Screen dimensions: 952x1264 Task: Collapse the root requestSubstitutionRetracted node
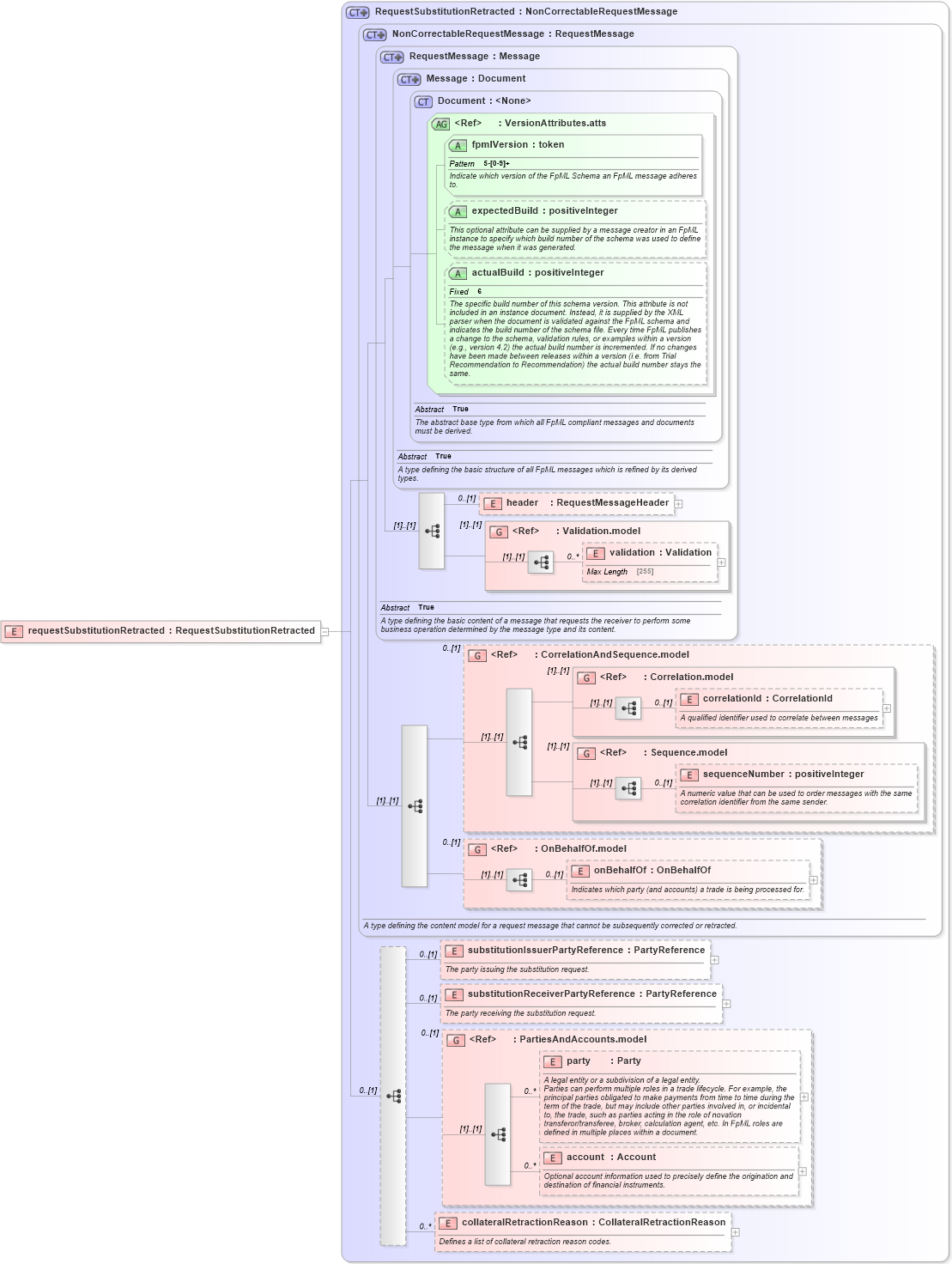pos(324,631)
